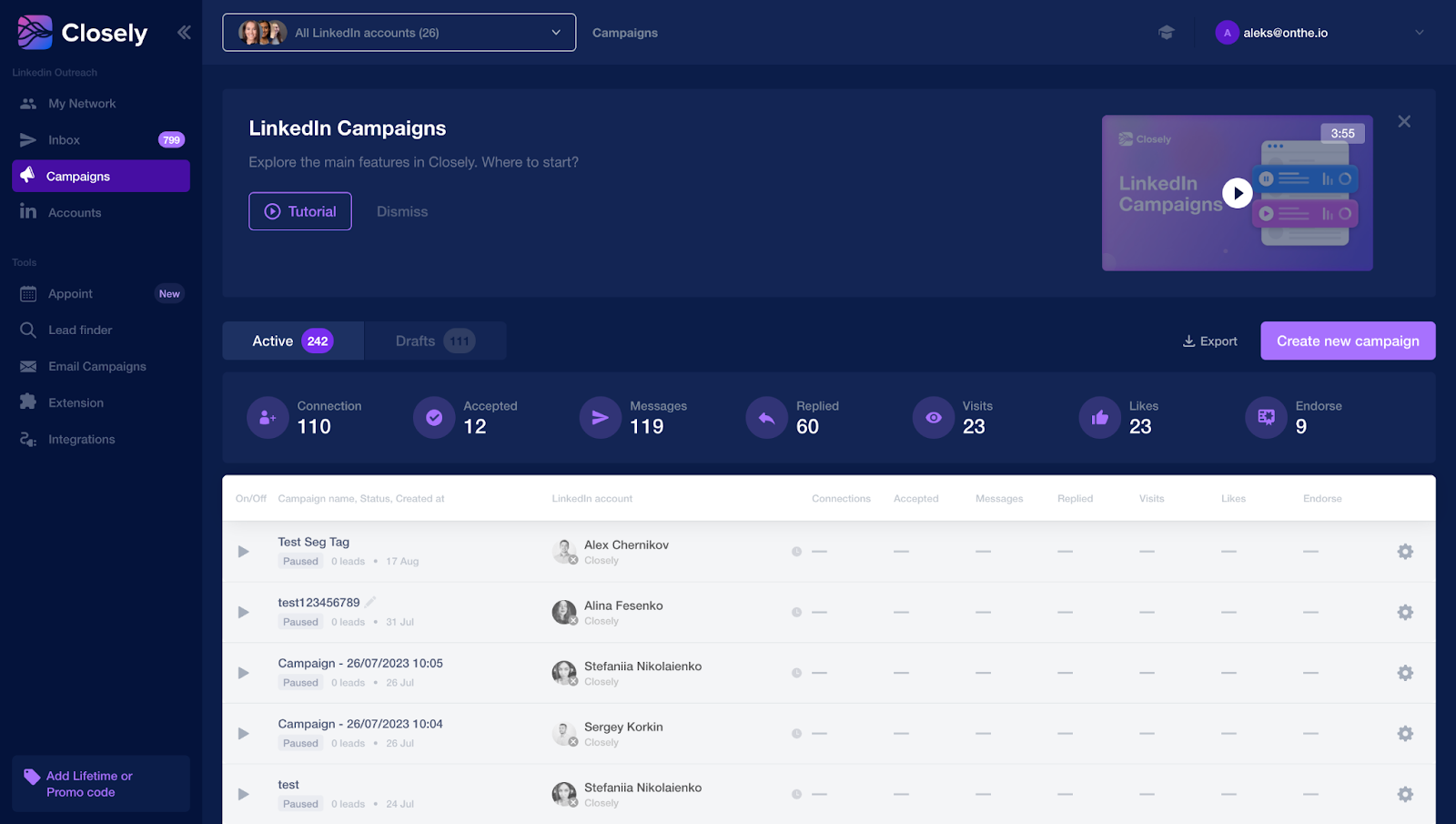Open settings gear for Test Seg Tag
1456x824 pixels.
(x=1405, y=552)
